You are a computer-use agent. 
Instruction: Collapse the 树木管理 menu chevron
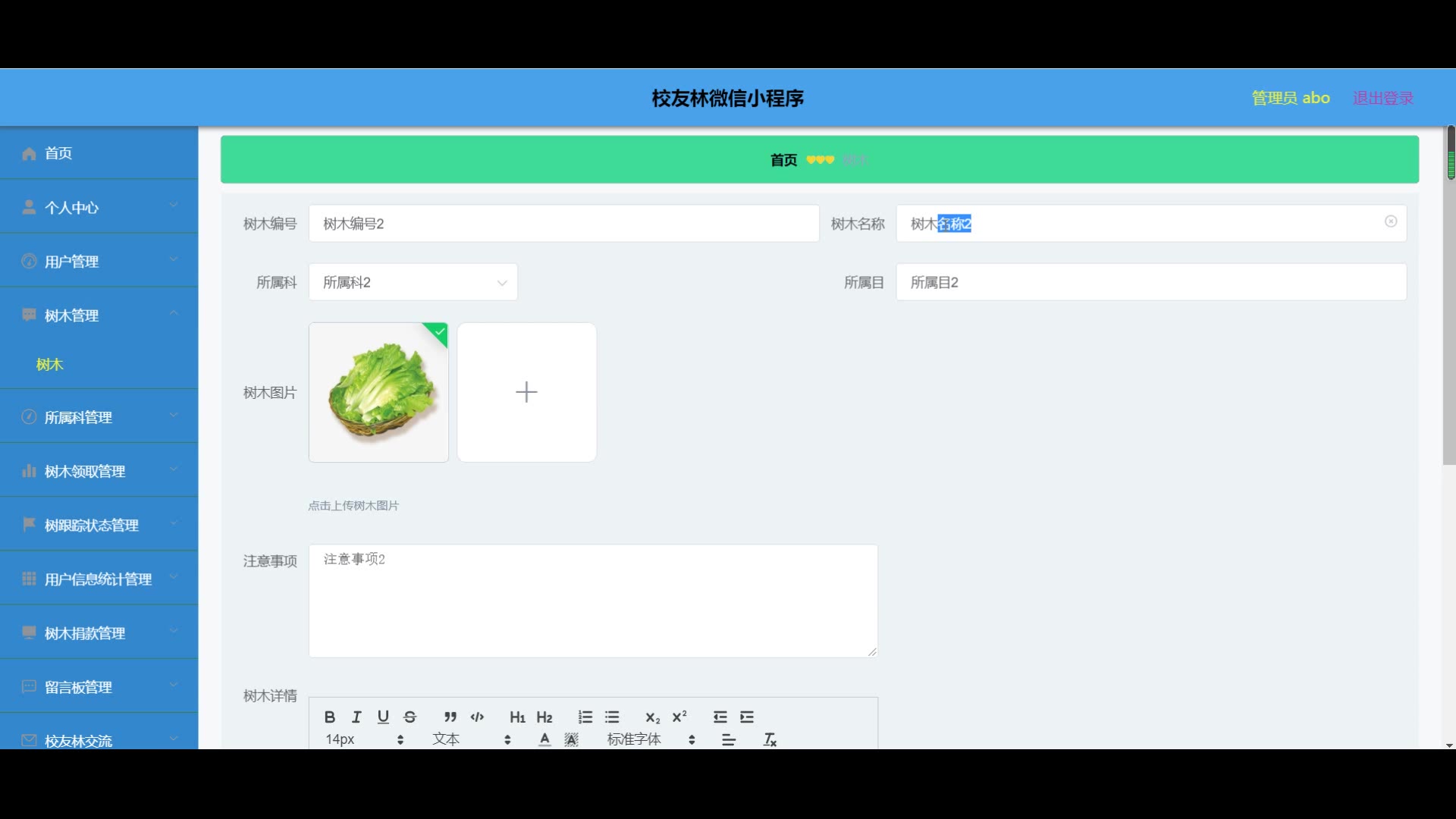[174, 313]
